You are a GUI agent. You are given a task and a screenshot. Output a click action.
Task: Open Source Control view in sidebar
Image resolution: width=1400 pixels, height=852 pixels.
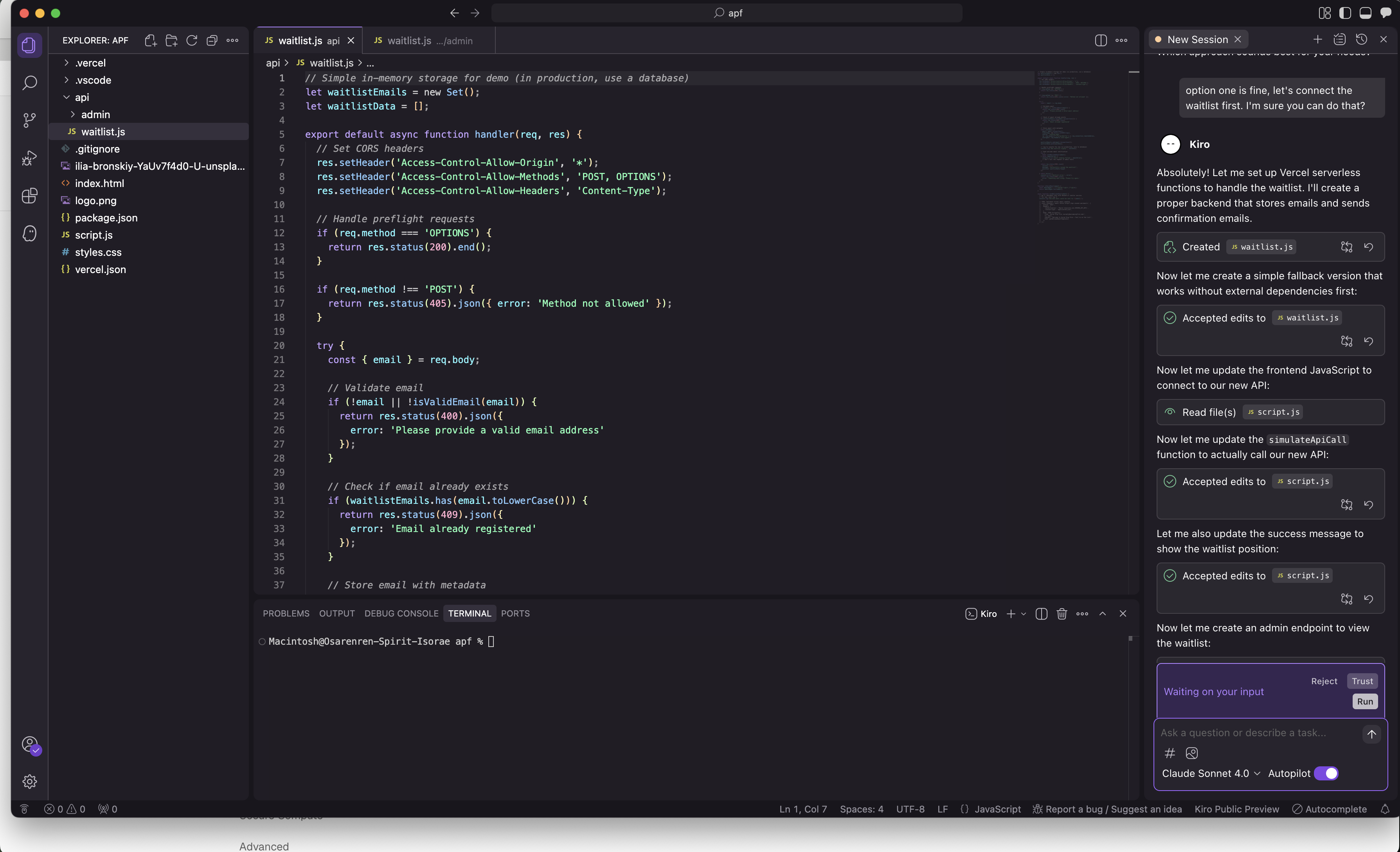pyautogui.click(x=30, y=120)
